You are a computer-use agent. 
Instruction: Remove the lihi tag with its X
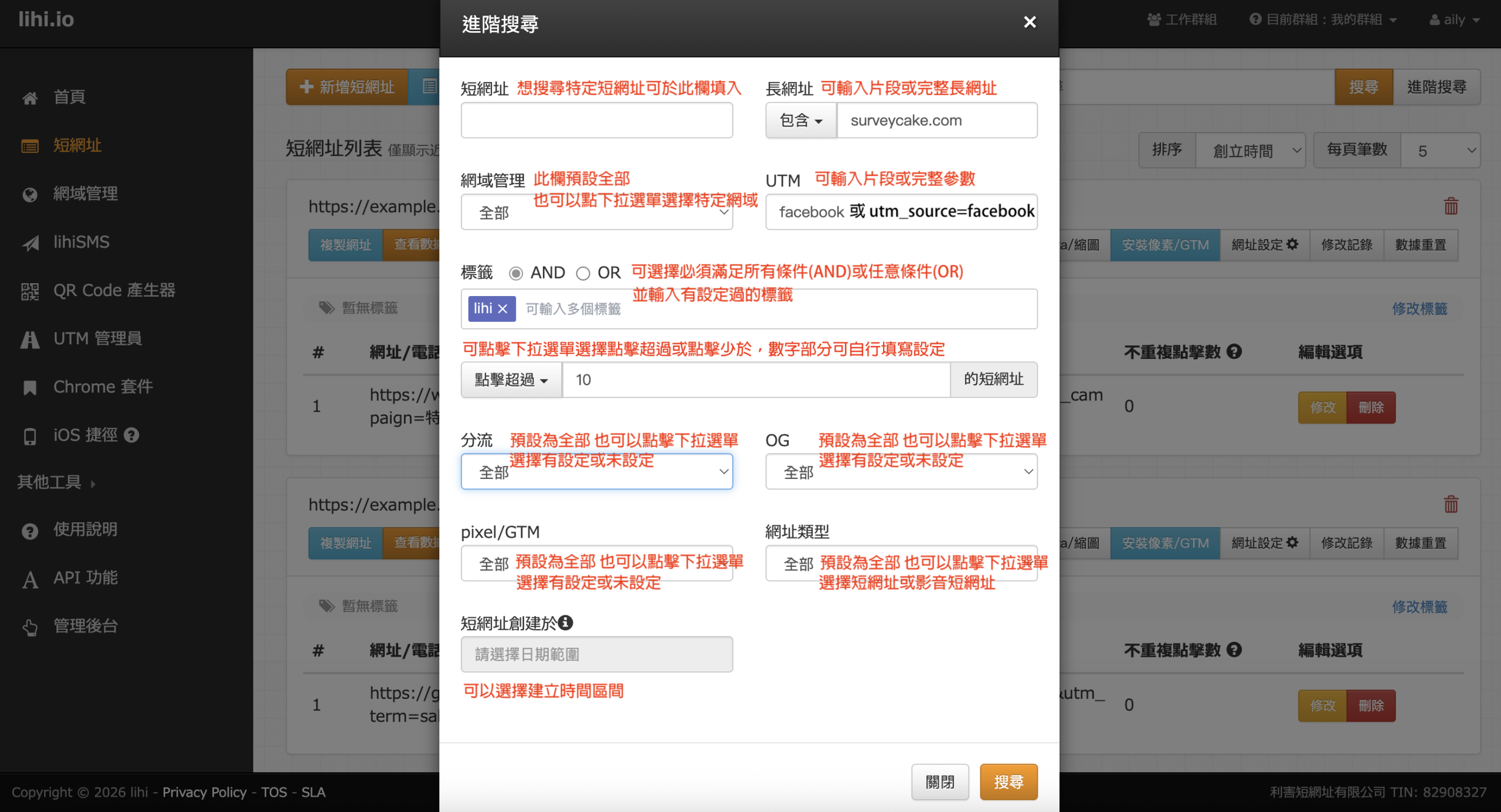[502, 309]
